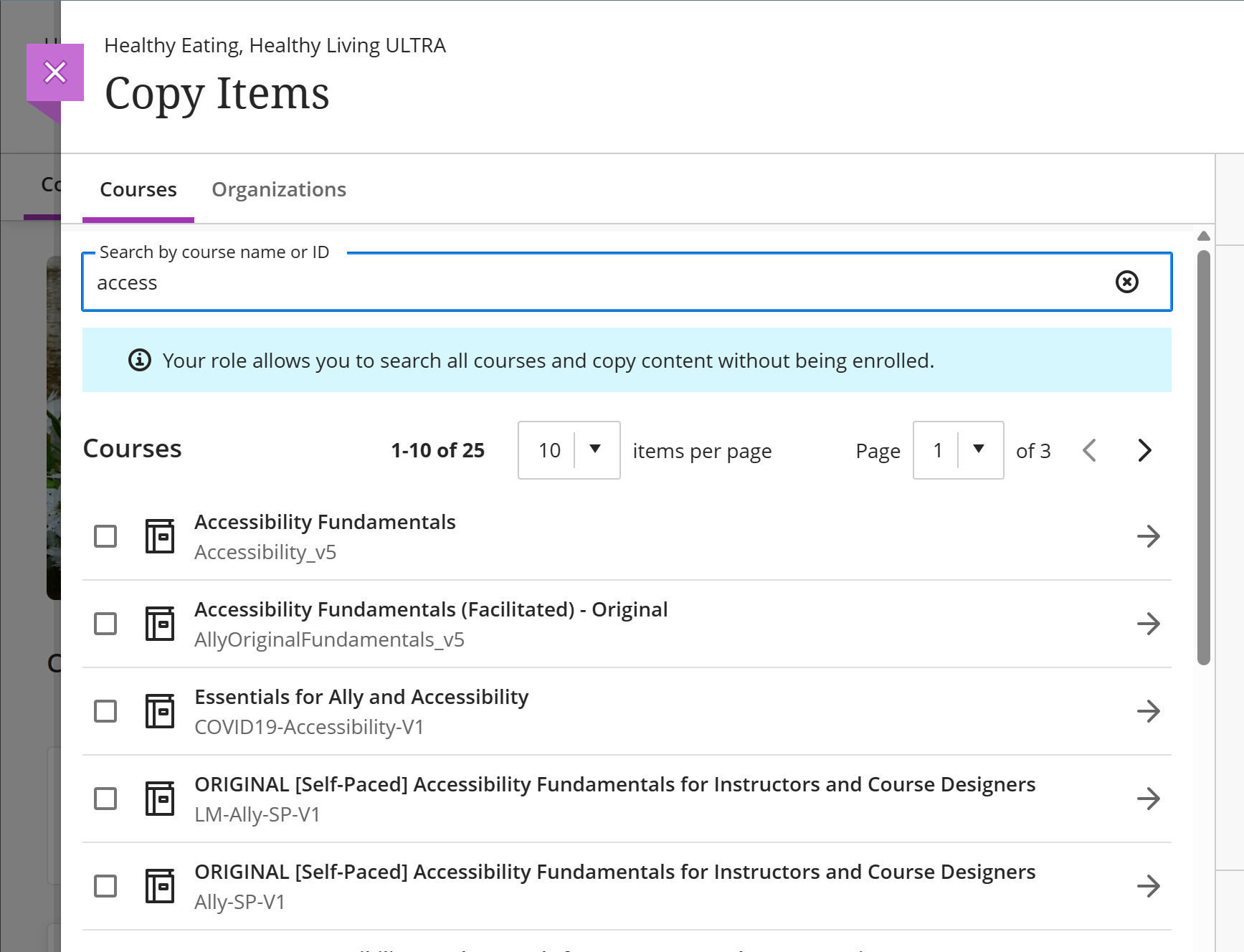Clear the search text with X icon

click(1126, 282)
